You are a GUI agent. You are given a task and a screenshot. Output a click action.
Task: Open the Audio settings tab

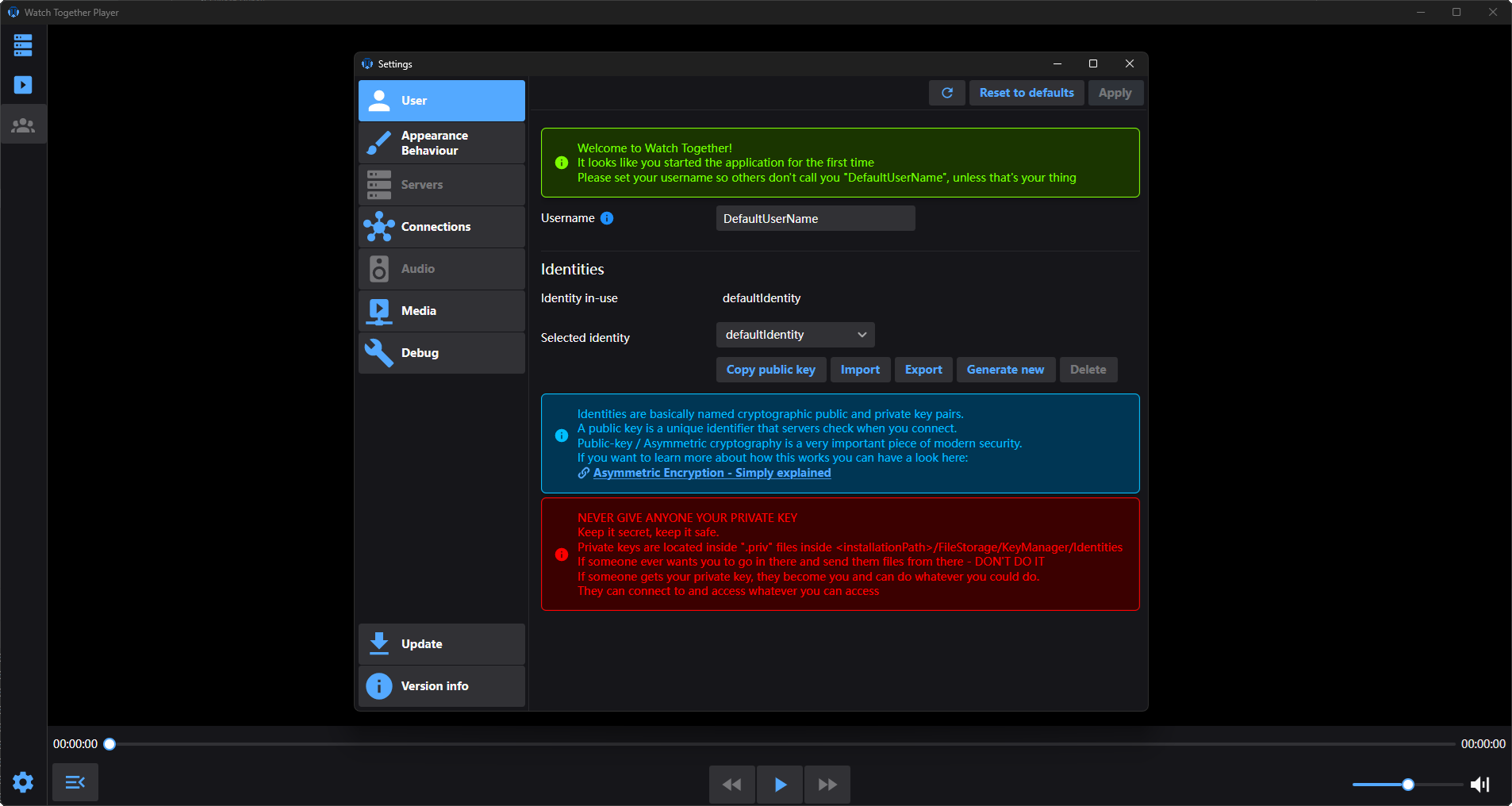[442, 269]
